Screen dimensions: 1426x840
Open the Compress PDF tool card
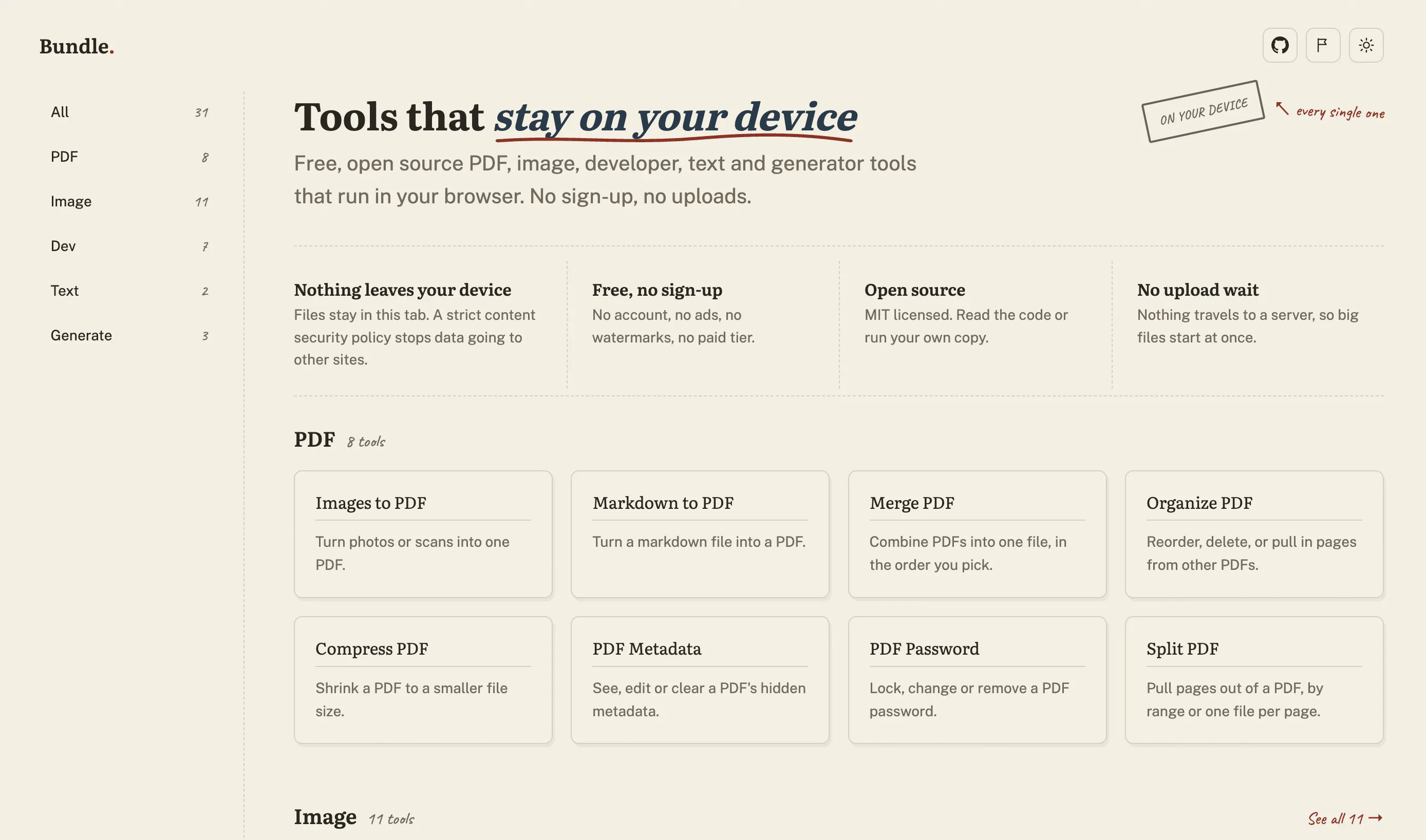[x=422, y=680]
